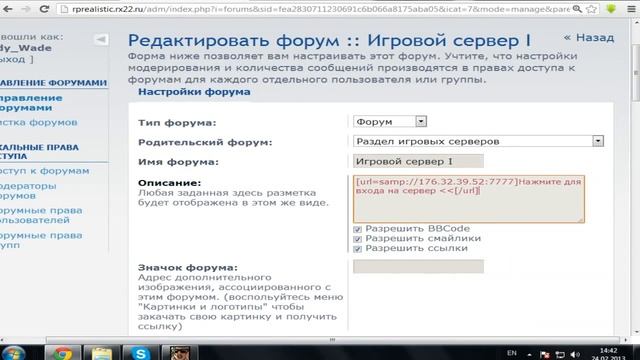Toggle Разрешить смайлики checkbox

(x=358, y=239)
